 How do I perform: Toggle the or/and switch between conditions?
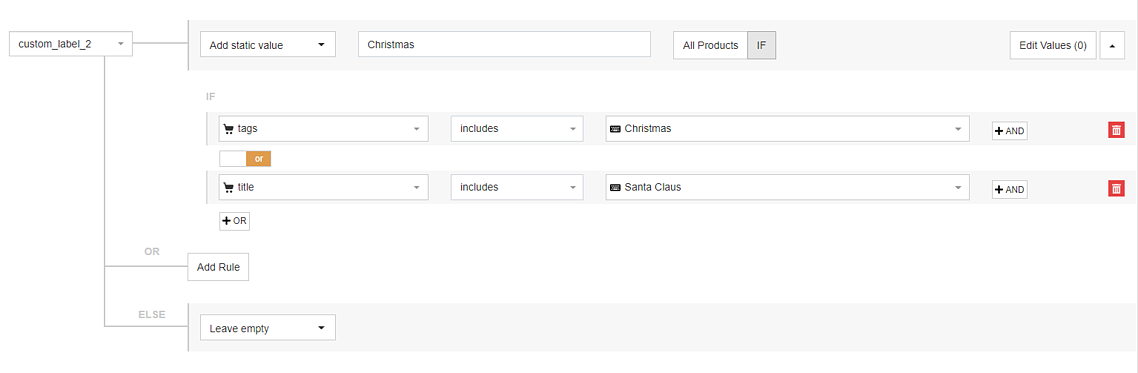[245, 158]
